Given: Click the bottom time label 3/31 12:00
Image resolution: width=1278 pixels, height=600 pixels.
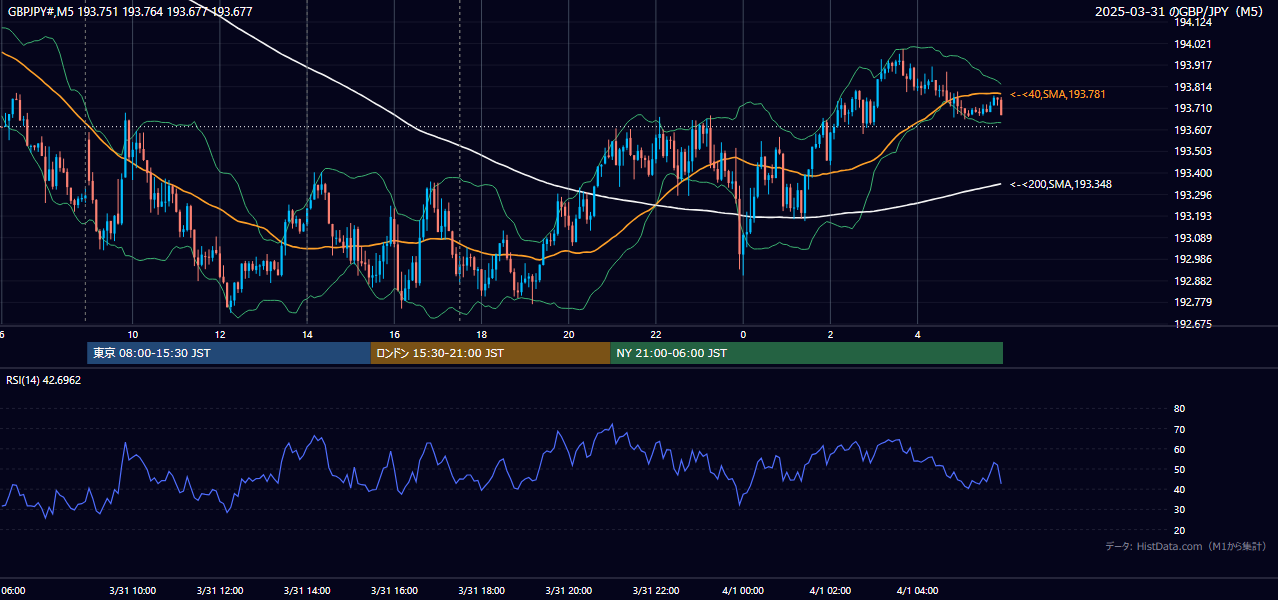Looking at the screenshot, I should point(220,590).
